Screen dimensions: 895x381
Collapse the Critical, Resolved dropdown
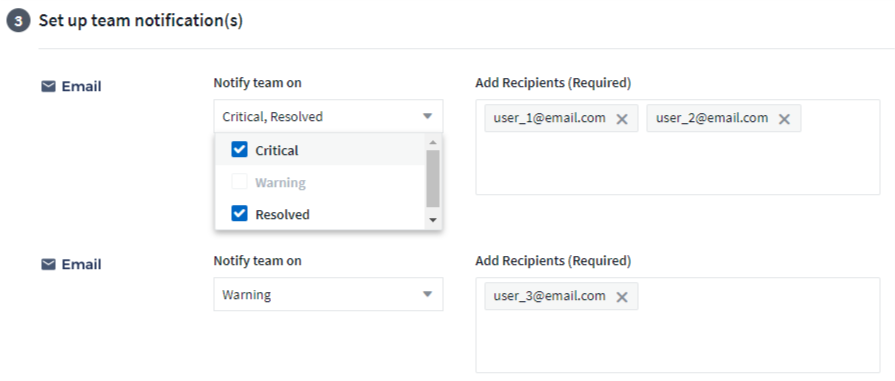coord(328,117)
